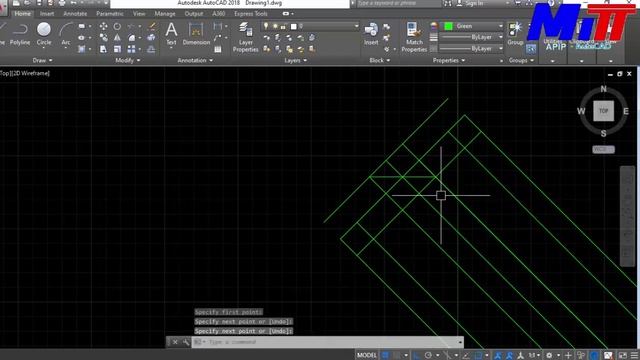
Task: Expand the Groups panel
Action: (x=521, y=60)
